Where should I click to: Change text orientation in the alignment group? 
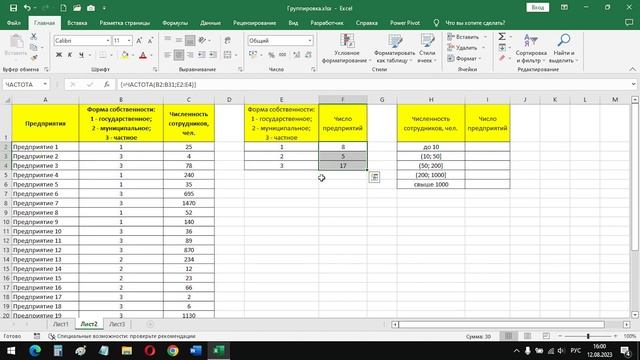point(202,40)
